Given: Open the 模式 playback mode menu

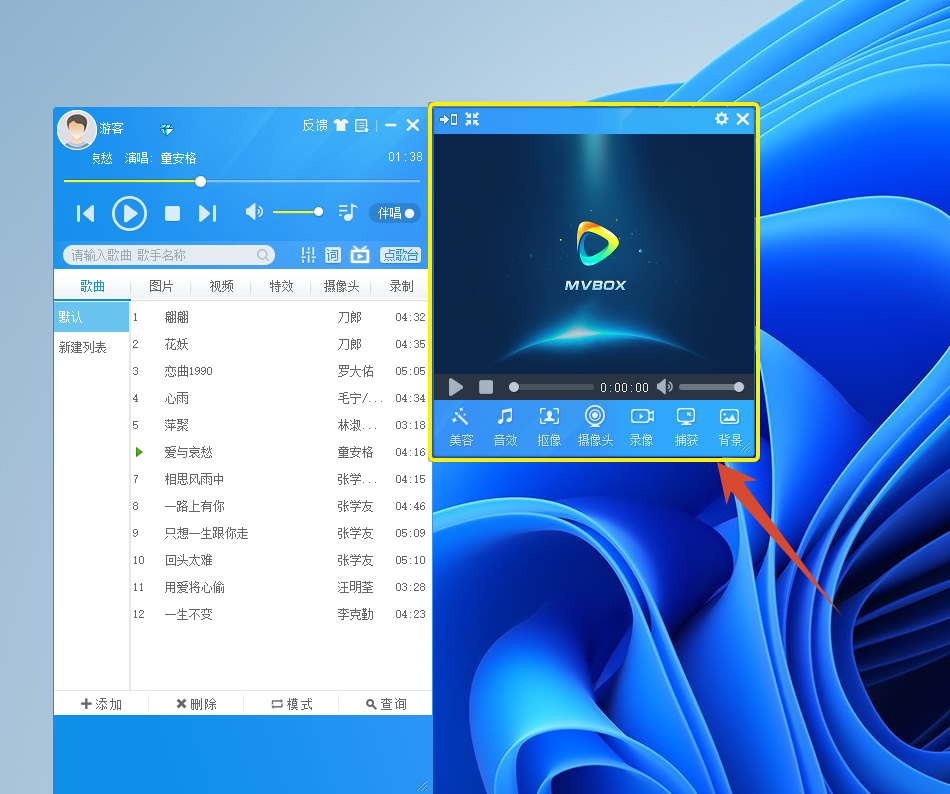Looking at the screenshot, I should (x=292, y=704).
